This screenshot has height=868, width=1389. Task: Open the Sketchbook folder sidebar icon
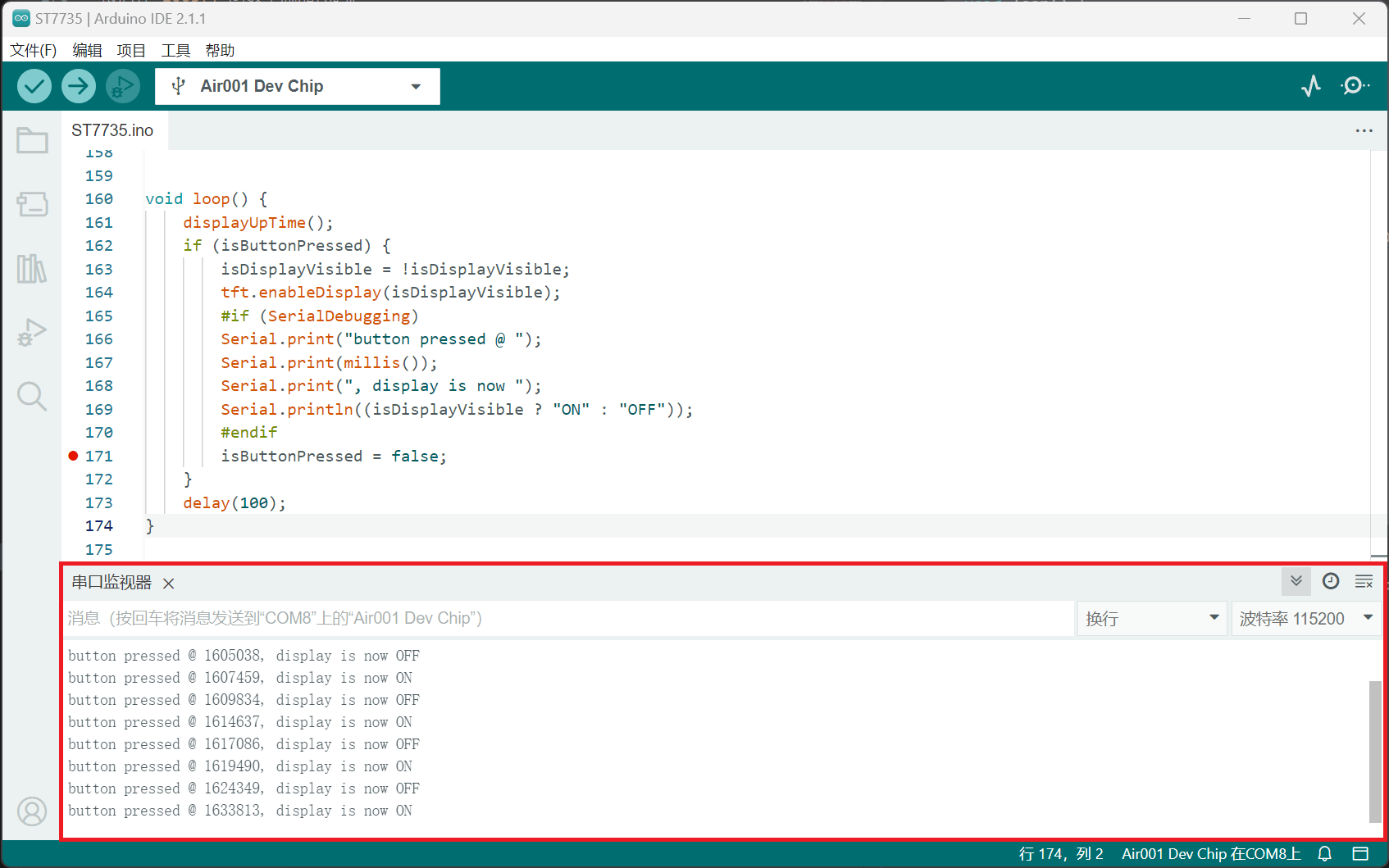tap(32, 140)
